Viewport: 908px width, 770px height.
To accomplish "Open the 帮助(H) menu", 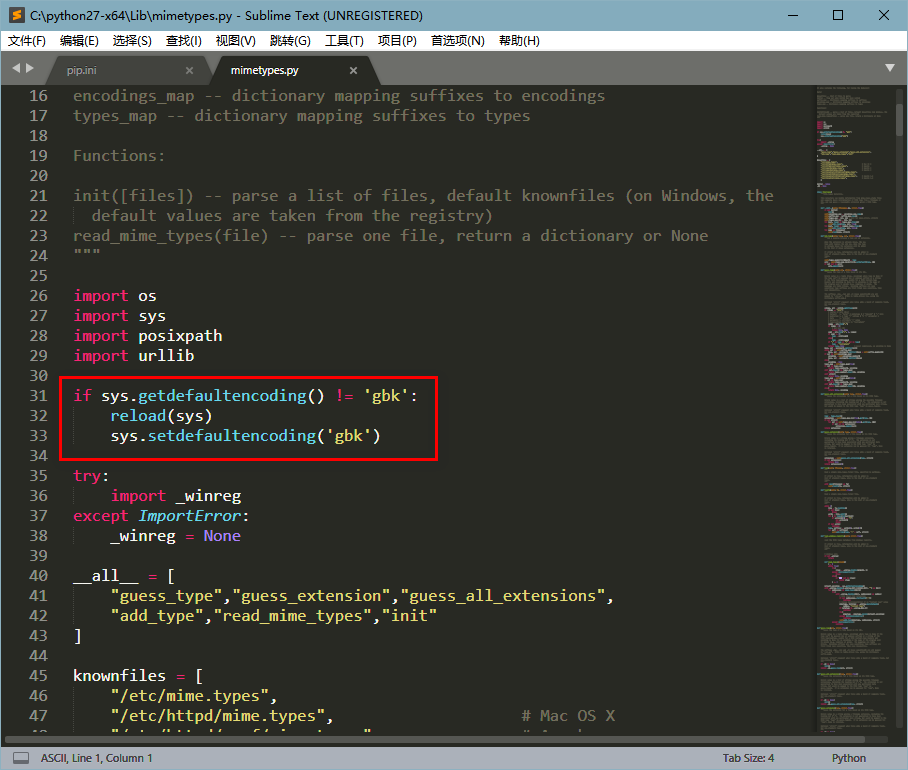I will [519, 41].
